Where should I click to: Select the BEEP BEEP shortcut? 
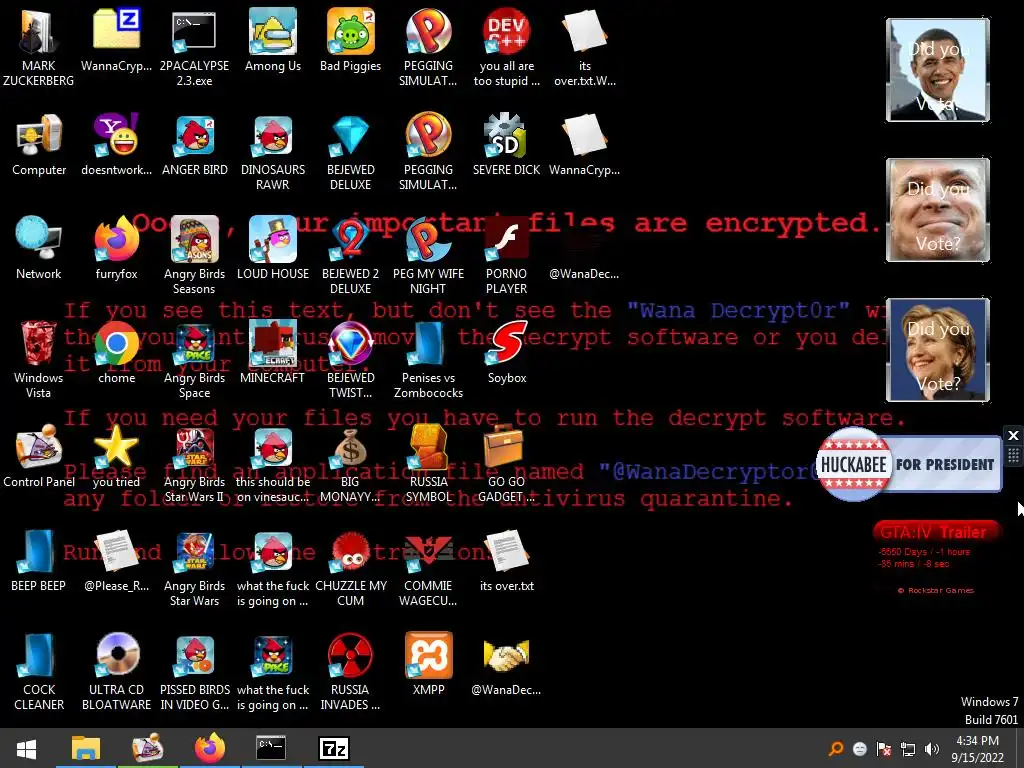pos(39,560)
